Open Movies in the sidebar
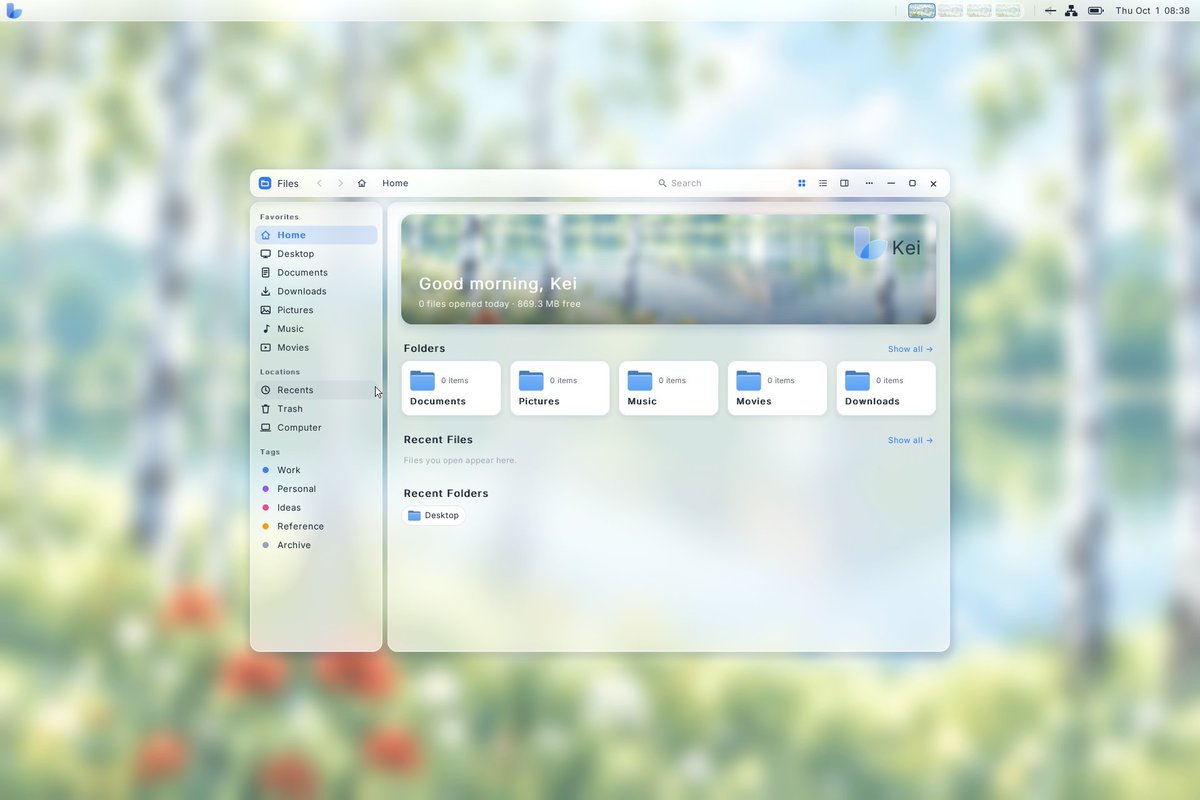This screenshot has height=800, width=1200. [x=316, y=348]
